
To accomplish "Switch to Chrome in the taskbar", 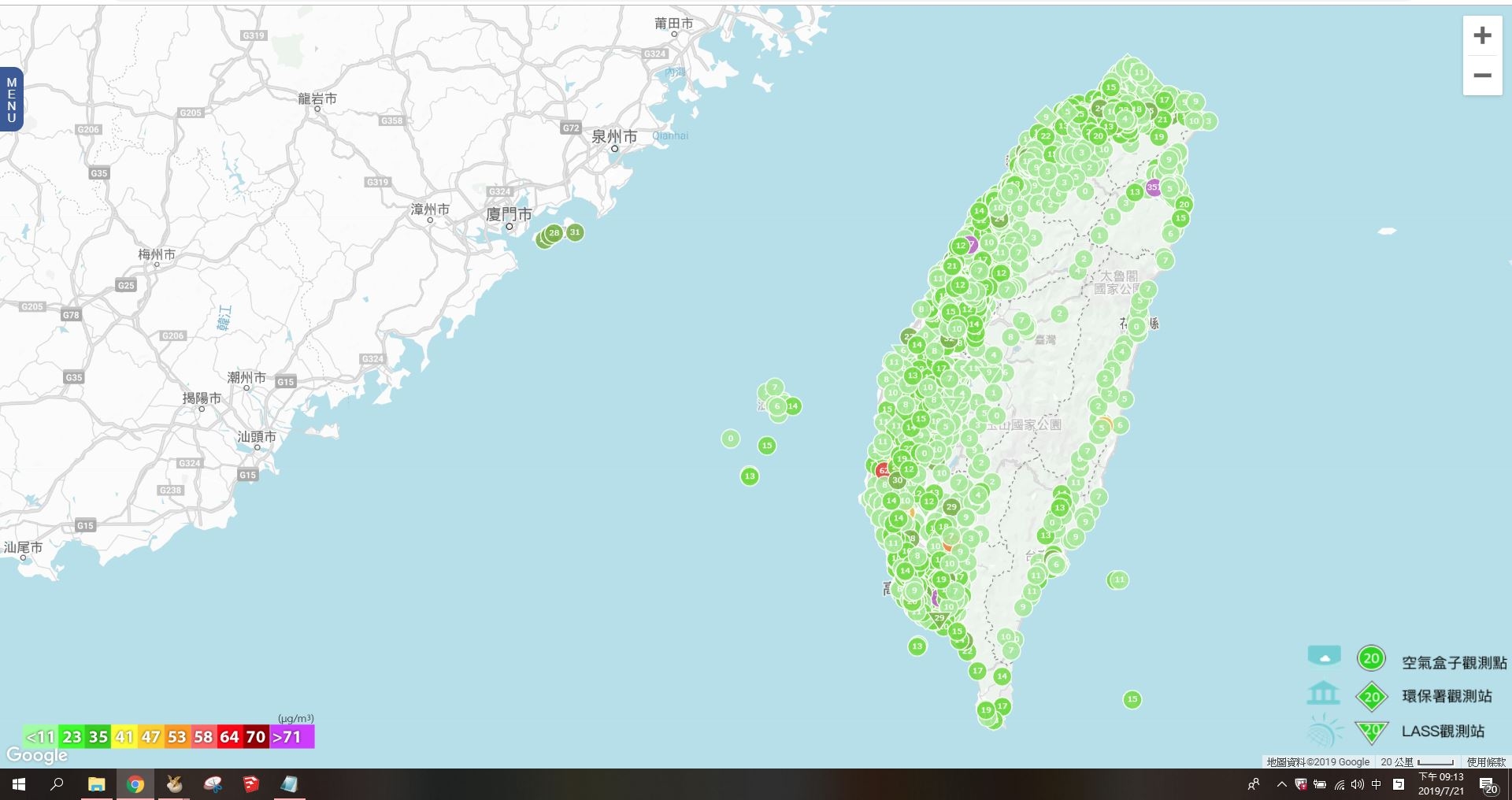I will pos(135,784).
